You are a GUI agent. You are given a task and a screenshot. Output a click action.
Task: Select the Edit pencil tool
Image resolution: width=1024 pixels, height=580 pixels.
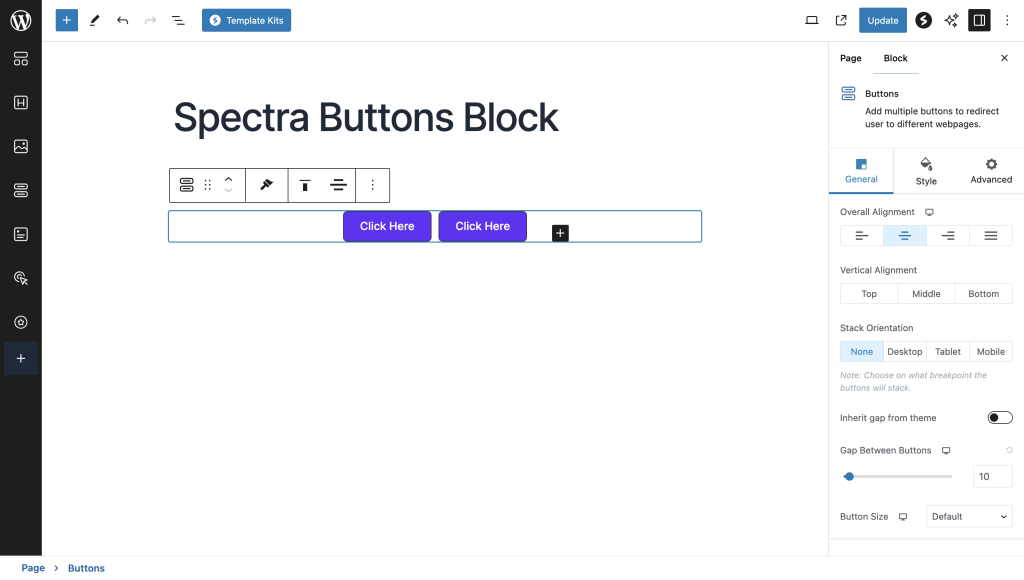click(94, 19)
